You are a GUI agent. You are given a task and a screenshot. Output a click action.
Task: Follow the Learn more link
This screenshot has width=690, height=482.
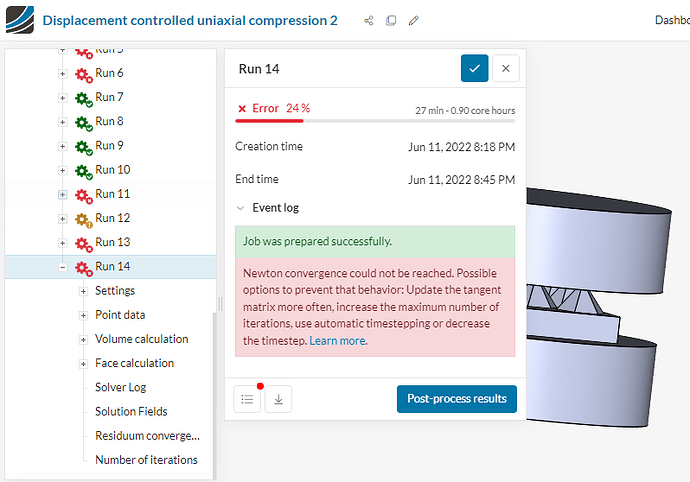(337, 341)
